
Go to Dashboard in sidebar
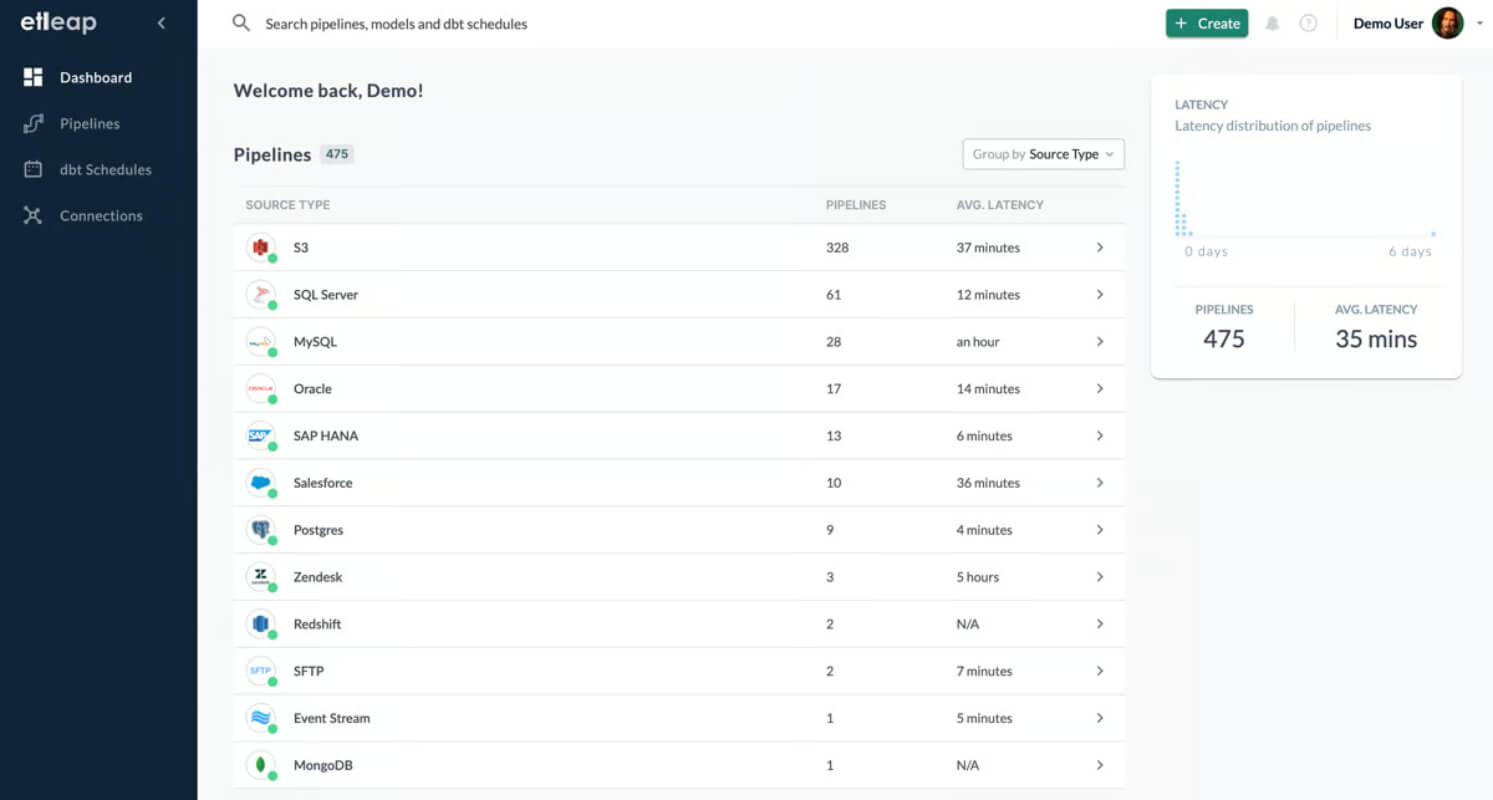[x=96, y=77]
